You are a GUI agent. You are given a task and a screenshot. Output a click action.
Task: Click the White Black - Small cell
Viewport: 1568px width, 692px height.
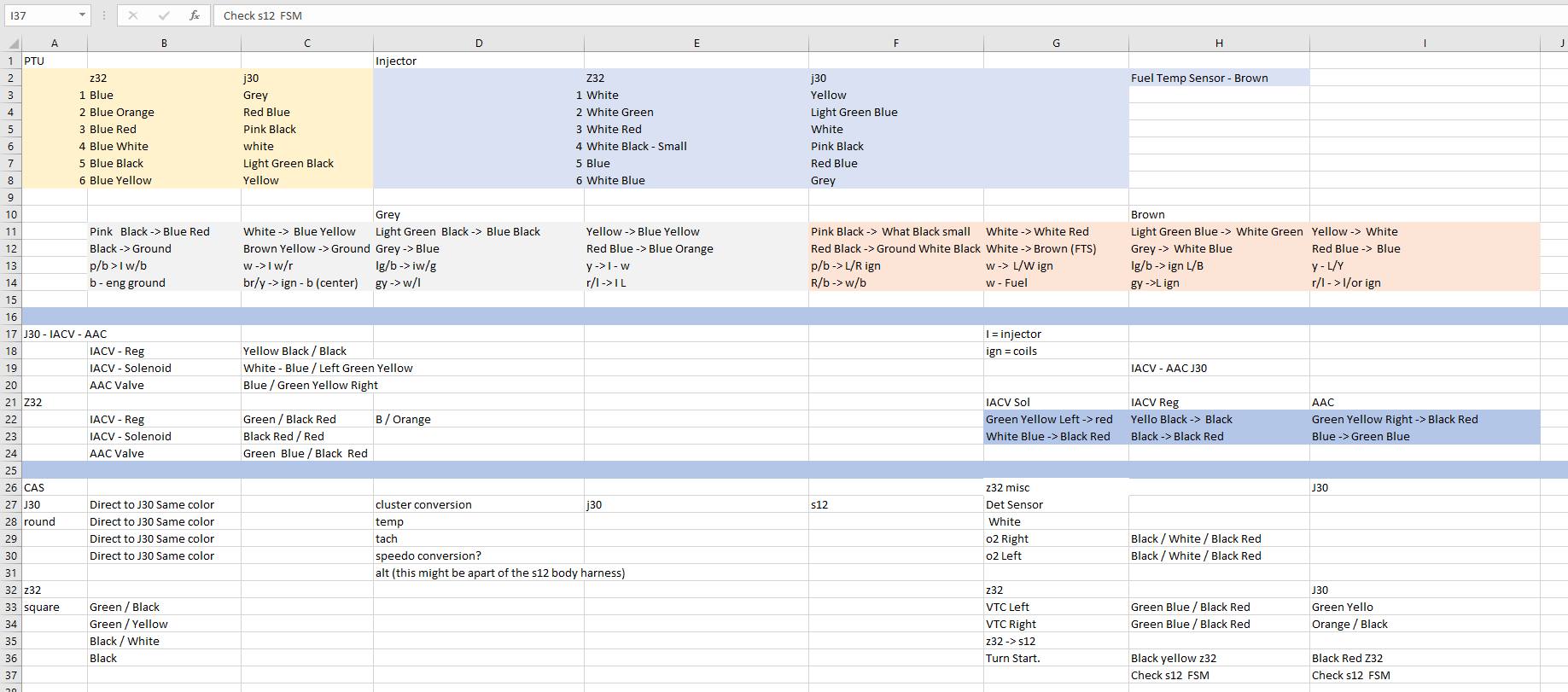click(x=697, y=146)
